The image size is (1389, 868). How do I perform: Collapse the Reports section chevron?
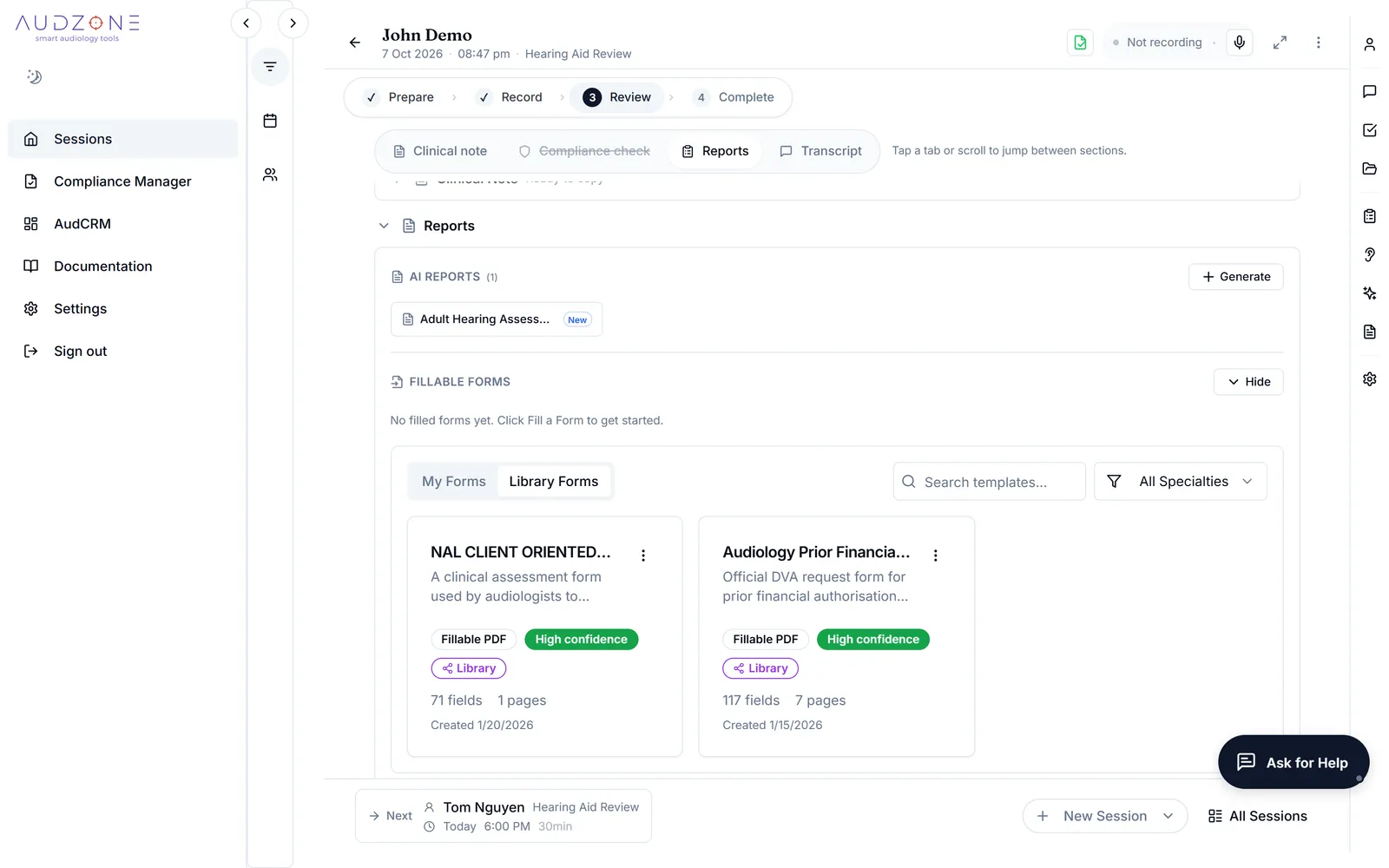pos(384,226)
